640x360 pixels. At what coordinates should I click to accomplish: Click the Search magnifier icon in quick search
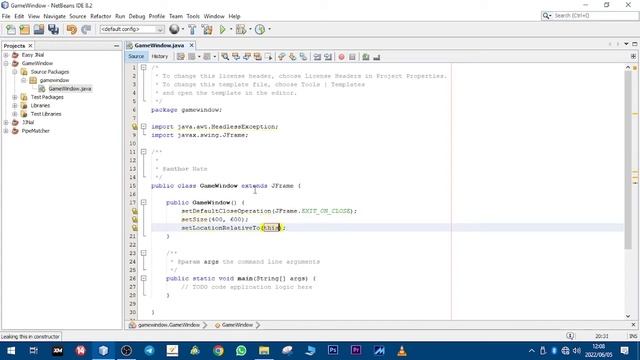(x=546, y=16)
